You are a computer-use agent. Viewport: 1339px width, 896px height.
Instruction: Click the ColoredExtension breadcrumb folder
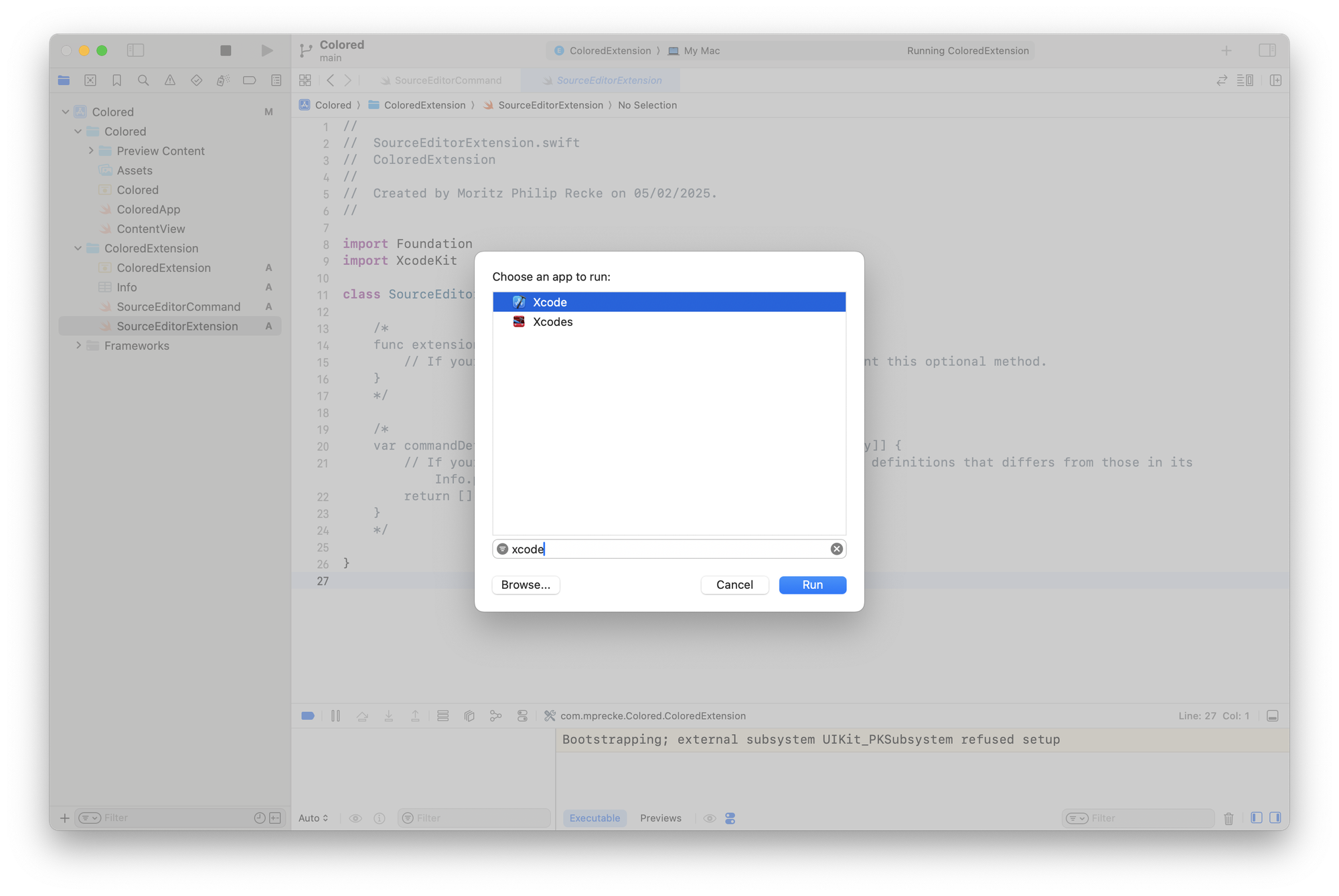pos(416,105)
